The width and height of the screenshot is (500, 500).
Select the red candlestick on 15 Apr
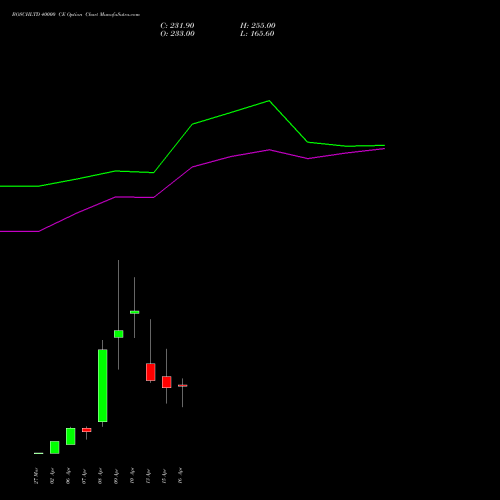click(167, 382)
